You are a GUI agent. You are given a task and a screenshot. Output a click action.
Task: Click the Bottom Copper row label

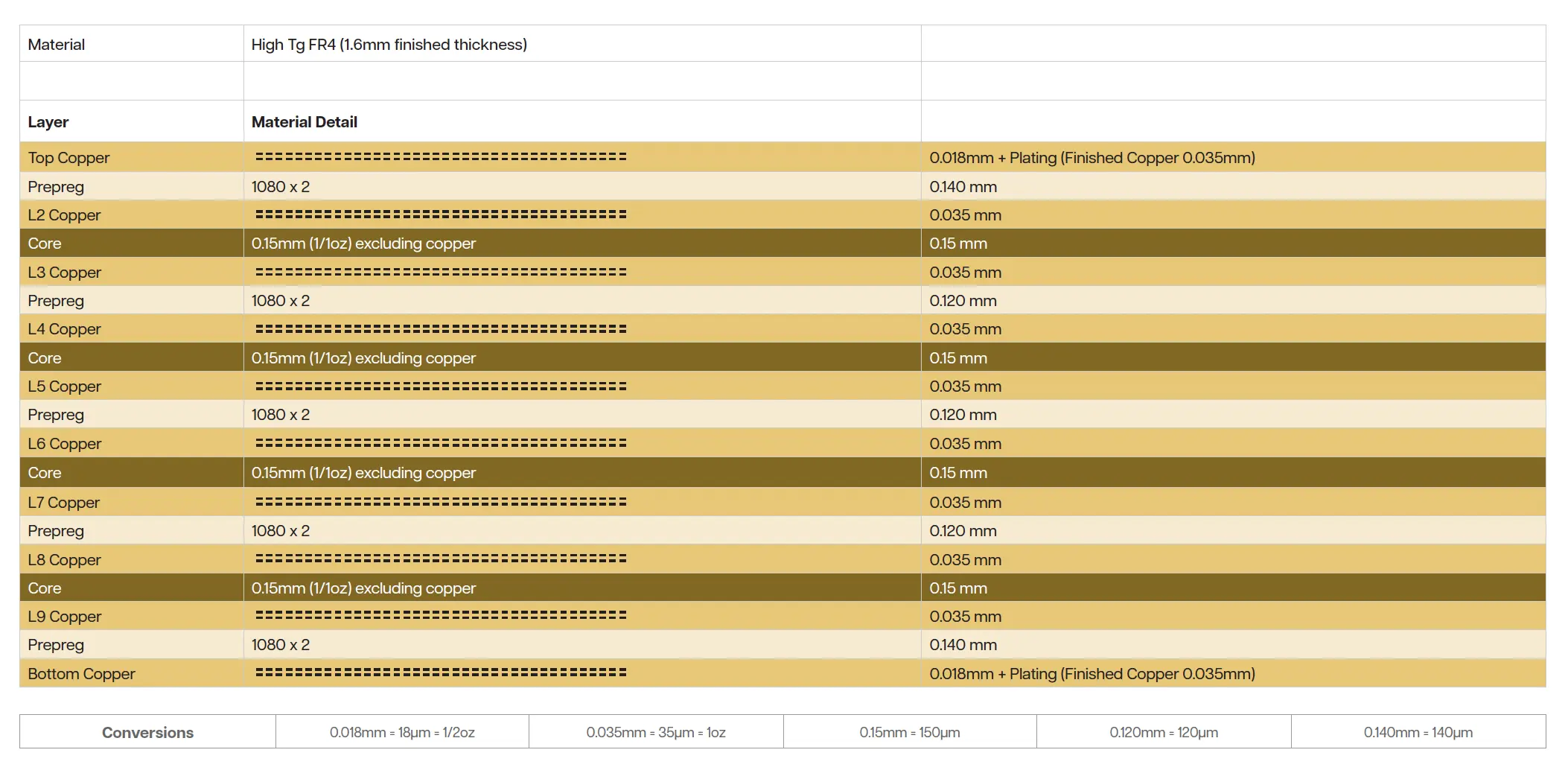pos(81,674)
